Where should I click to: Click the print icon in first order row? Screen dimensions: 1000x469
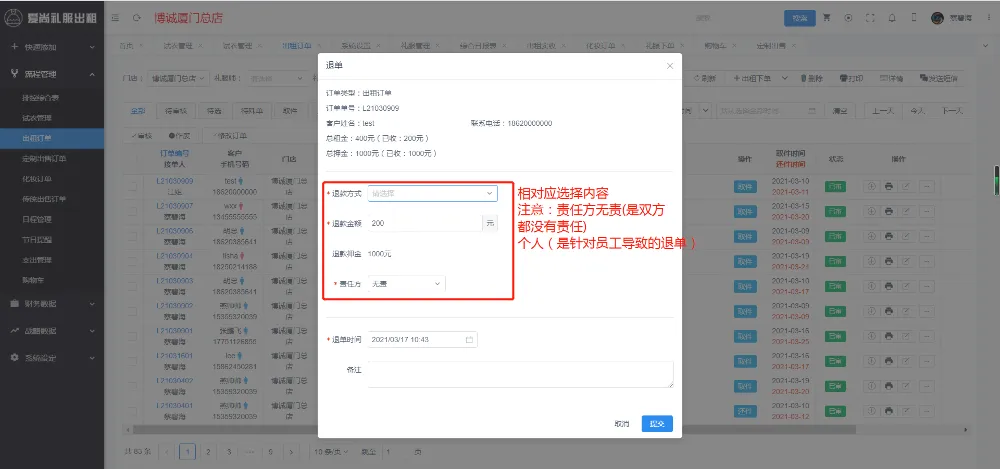point(887,186)
